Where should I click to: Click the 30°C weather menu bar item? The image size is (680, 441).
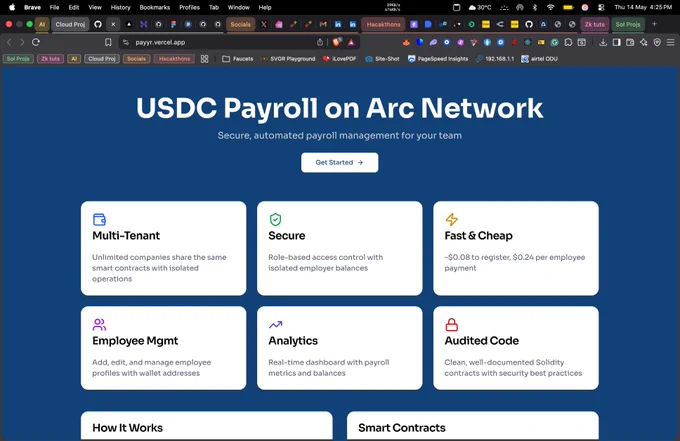point(480,7)
